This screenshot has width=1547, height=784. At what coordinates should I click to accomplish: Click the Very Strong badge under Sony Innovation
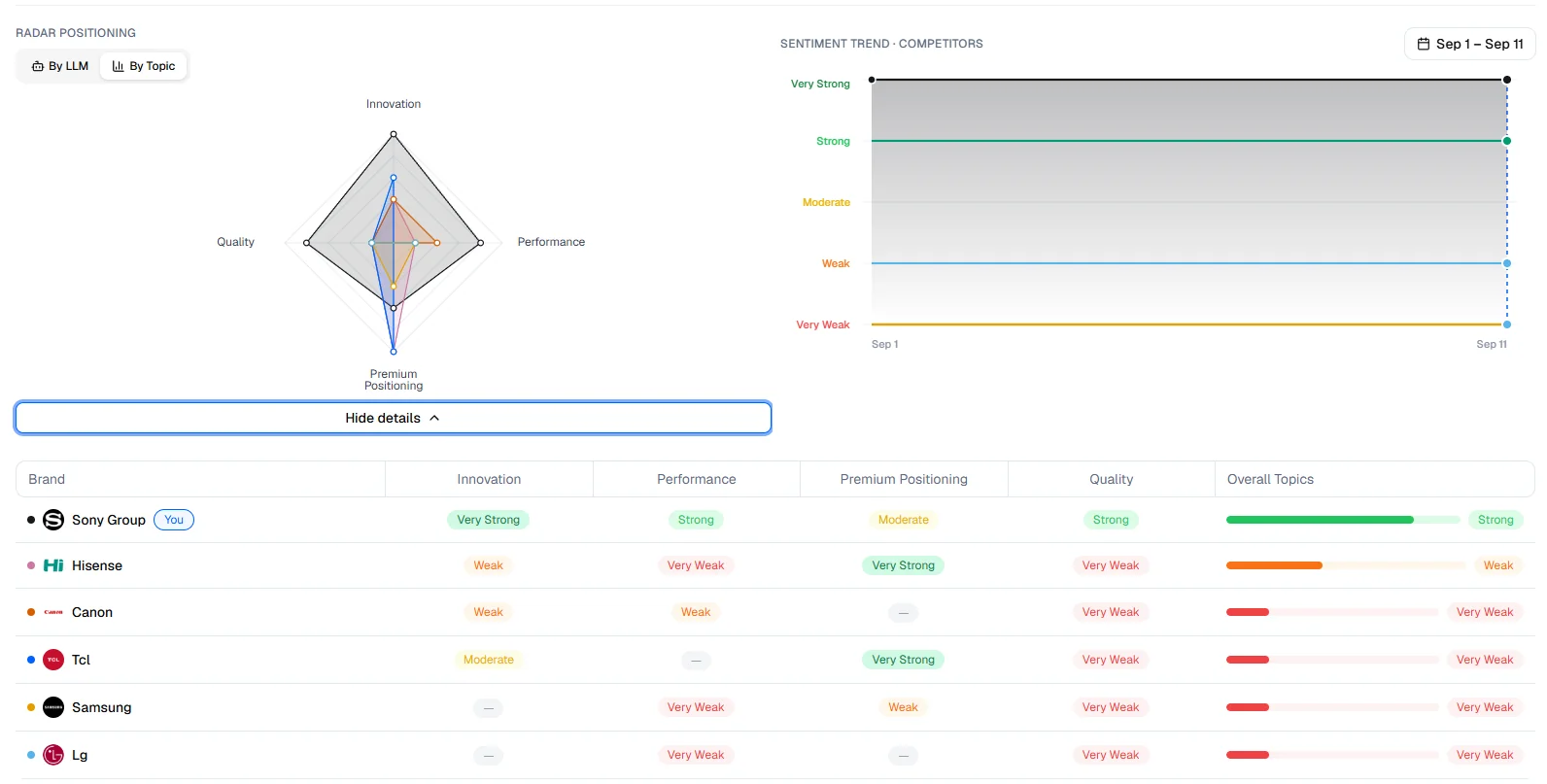pyautogui.click(x=489, y=520)
